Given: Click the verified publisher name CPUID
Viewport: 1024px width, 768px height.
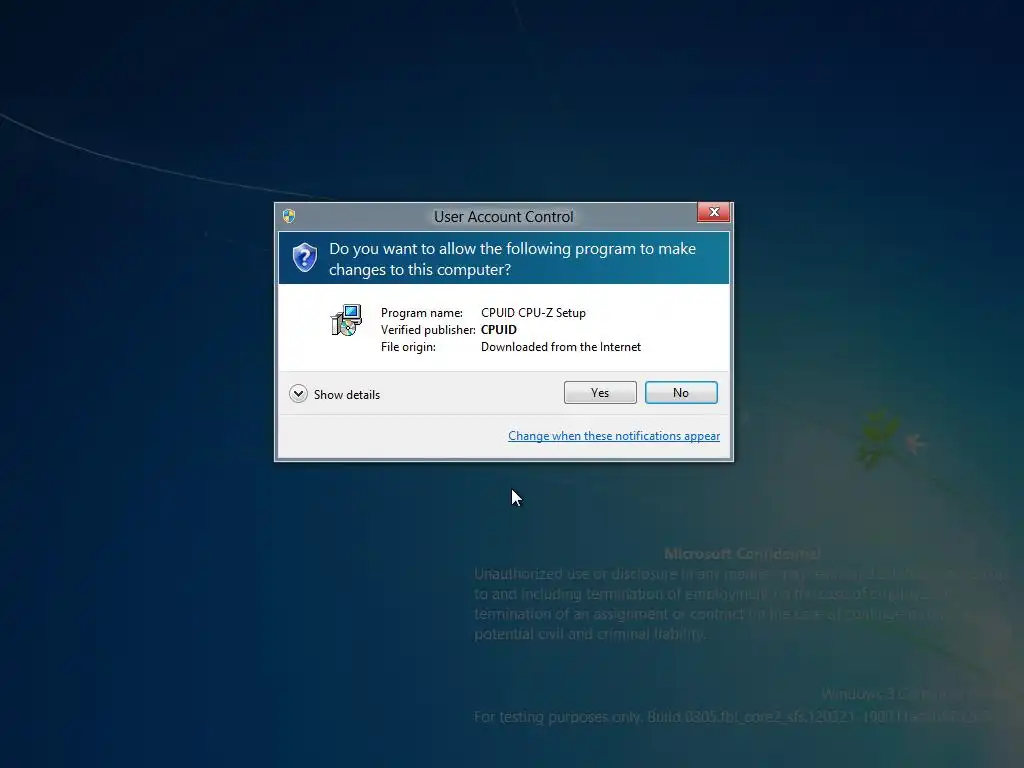Looking at the screenshot, I should [498, 330].
